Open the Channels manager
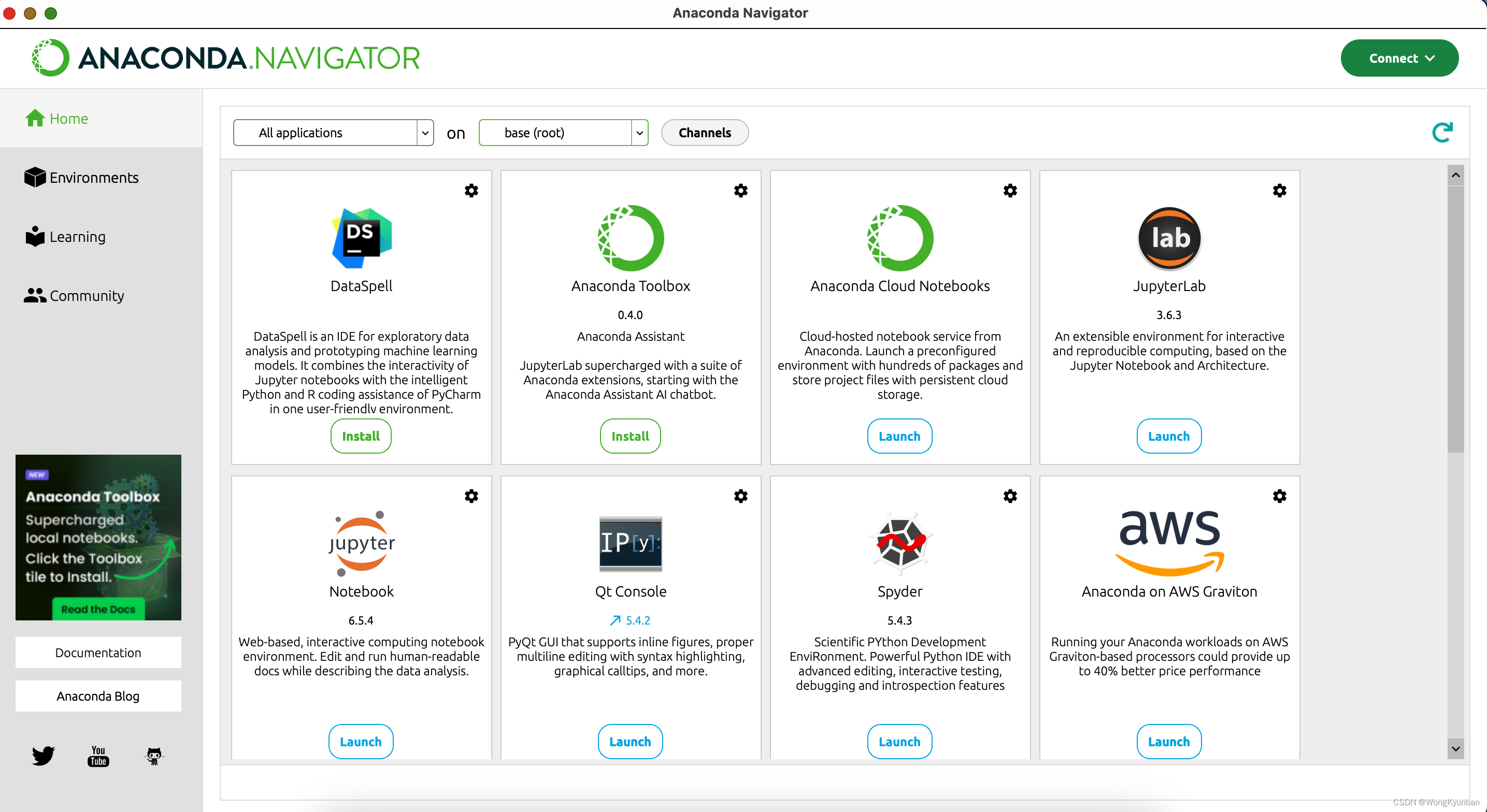 704,133
